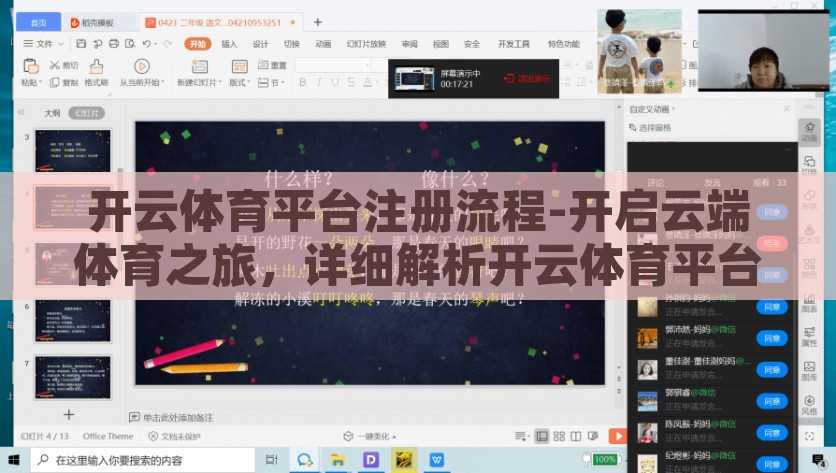Open the 粘贴 dropdown arrow
The height and width of the screenshot is (473, 836).
40,83
